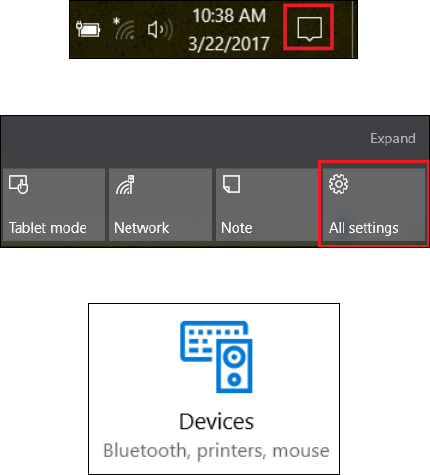Screen dimensions: 430x475
Task: Expand the quick actions panel
Action: pos(393,138)
